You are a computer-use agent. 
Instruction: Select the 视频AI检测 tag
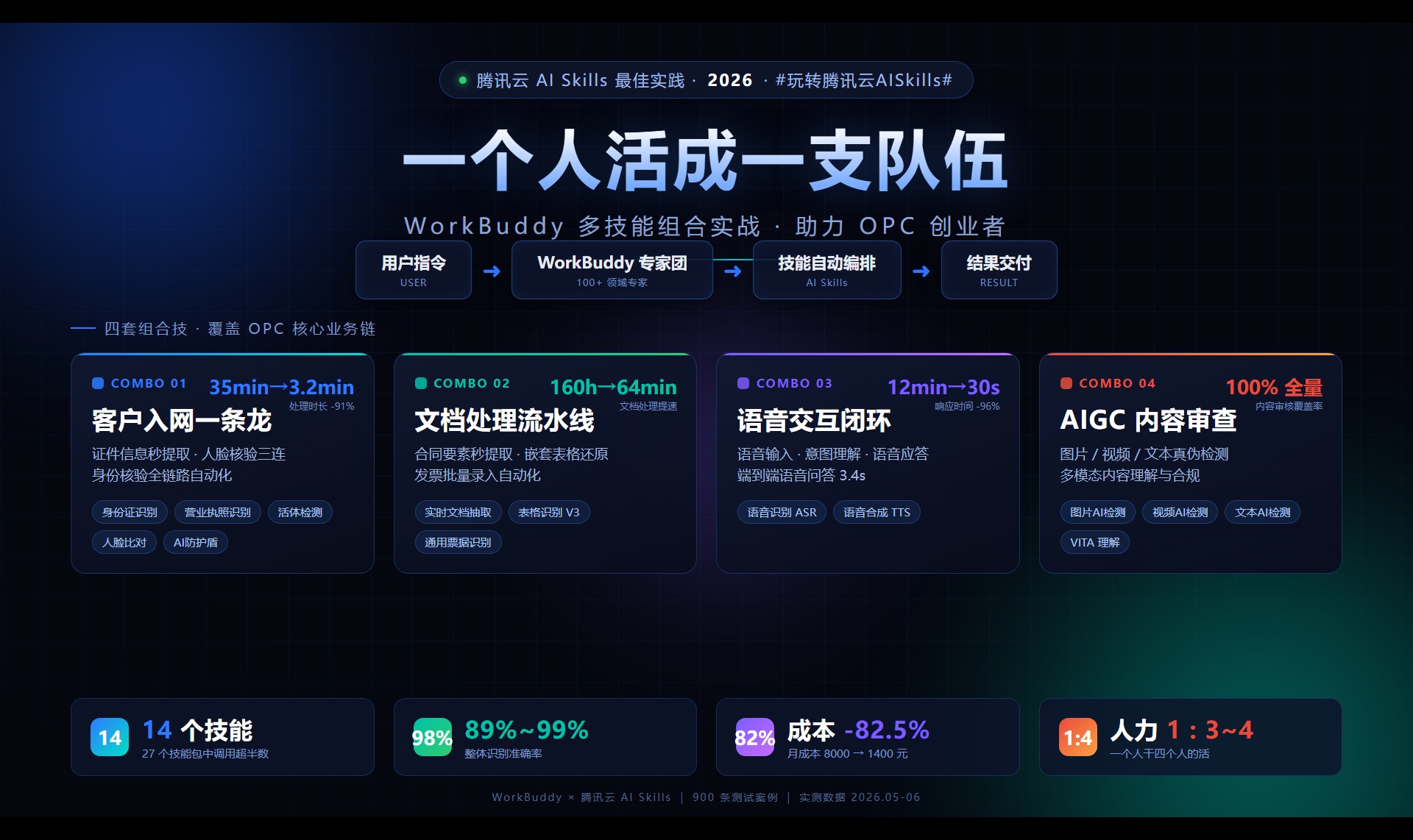1180,512
